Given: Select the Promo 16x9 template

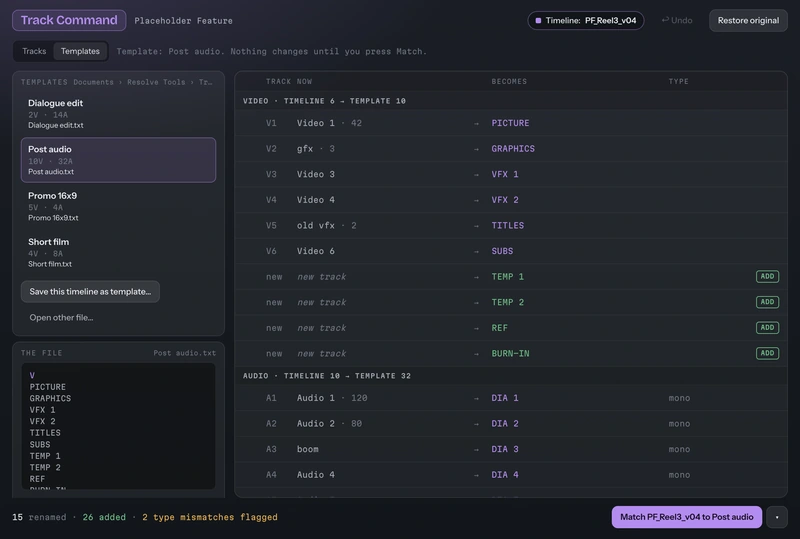Looking at the screenshot, I should point(118,206).
